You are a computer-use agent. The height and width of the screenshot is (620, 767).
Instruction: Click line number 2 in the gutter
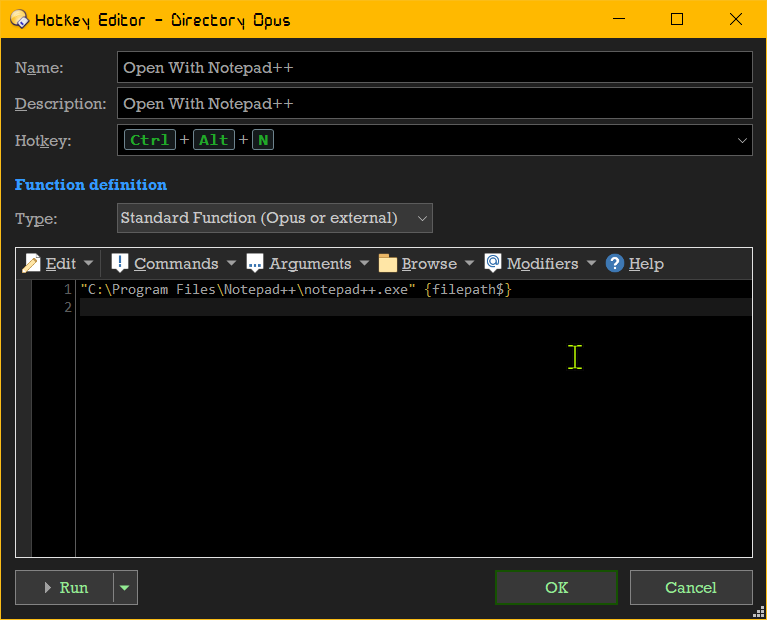(68, 307)
